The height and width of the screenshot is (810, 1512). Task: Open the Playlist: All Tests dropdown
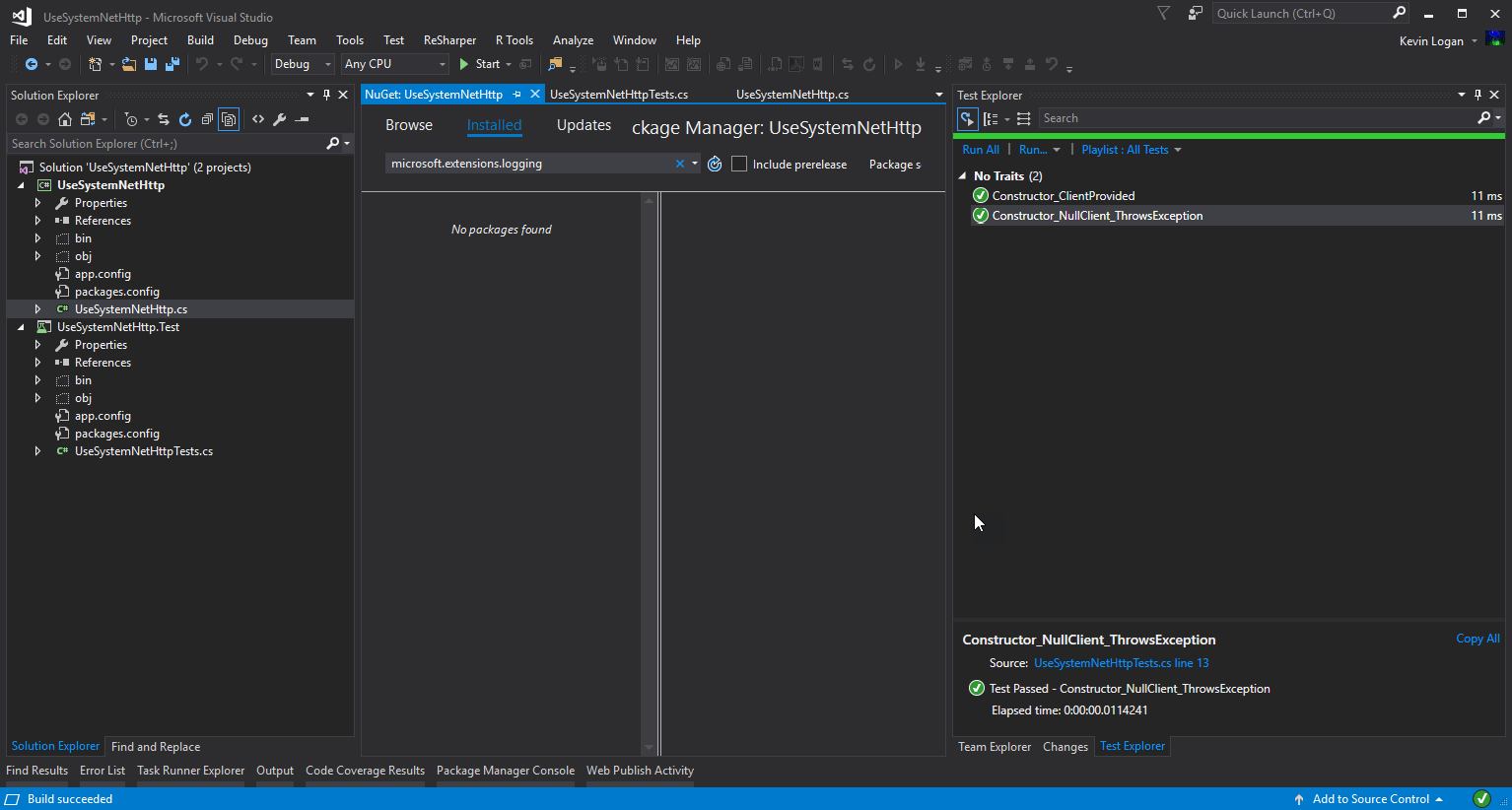point(1131,150)
